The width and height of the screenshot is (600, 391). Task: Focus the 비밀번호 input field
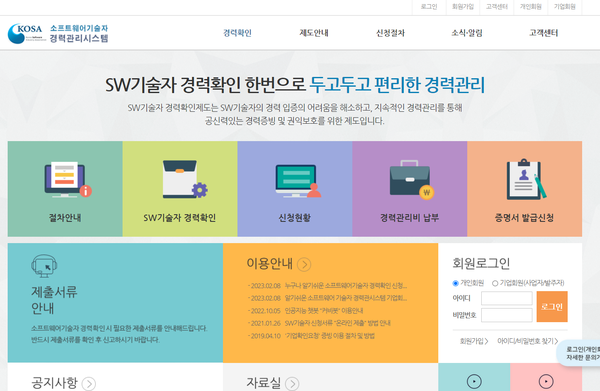507,315
